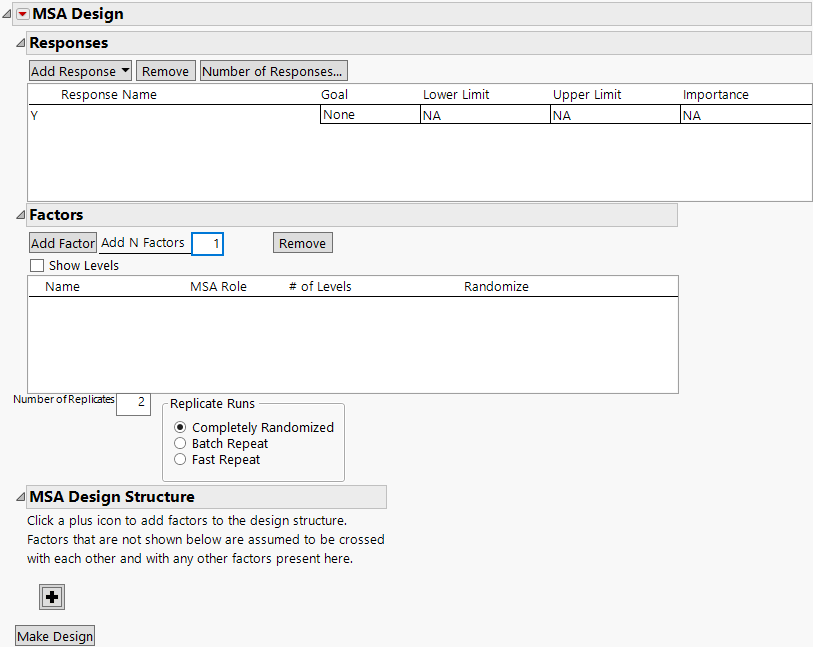Remove the selected factor
This screenshot has width=813, height=647.
click(x=302, y=243)
